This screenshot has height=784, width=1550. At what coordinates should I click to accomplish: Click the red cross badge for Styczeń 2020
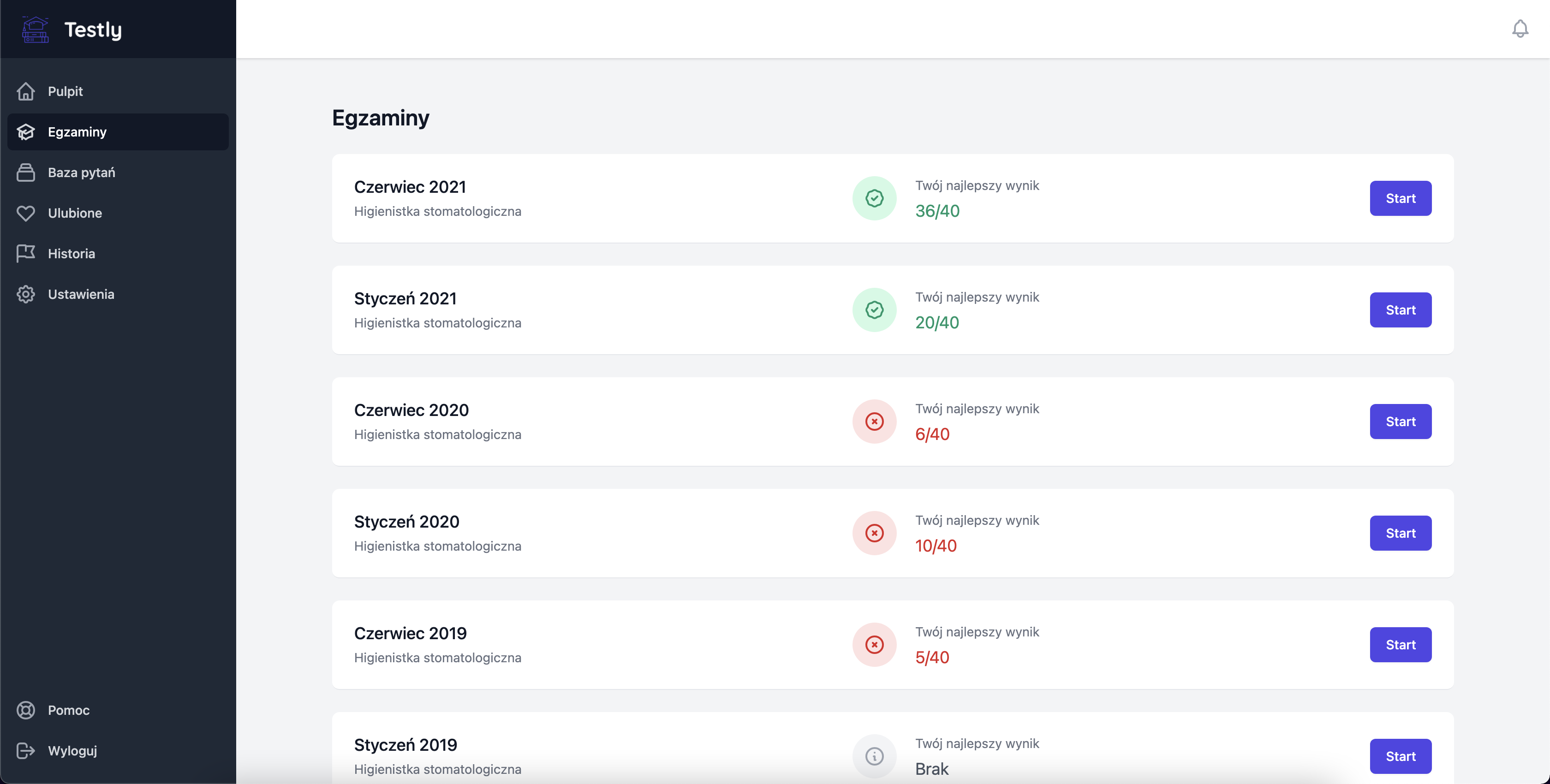tap(874, 533)
